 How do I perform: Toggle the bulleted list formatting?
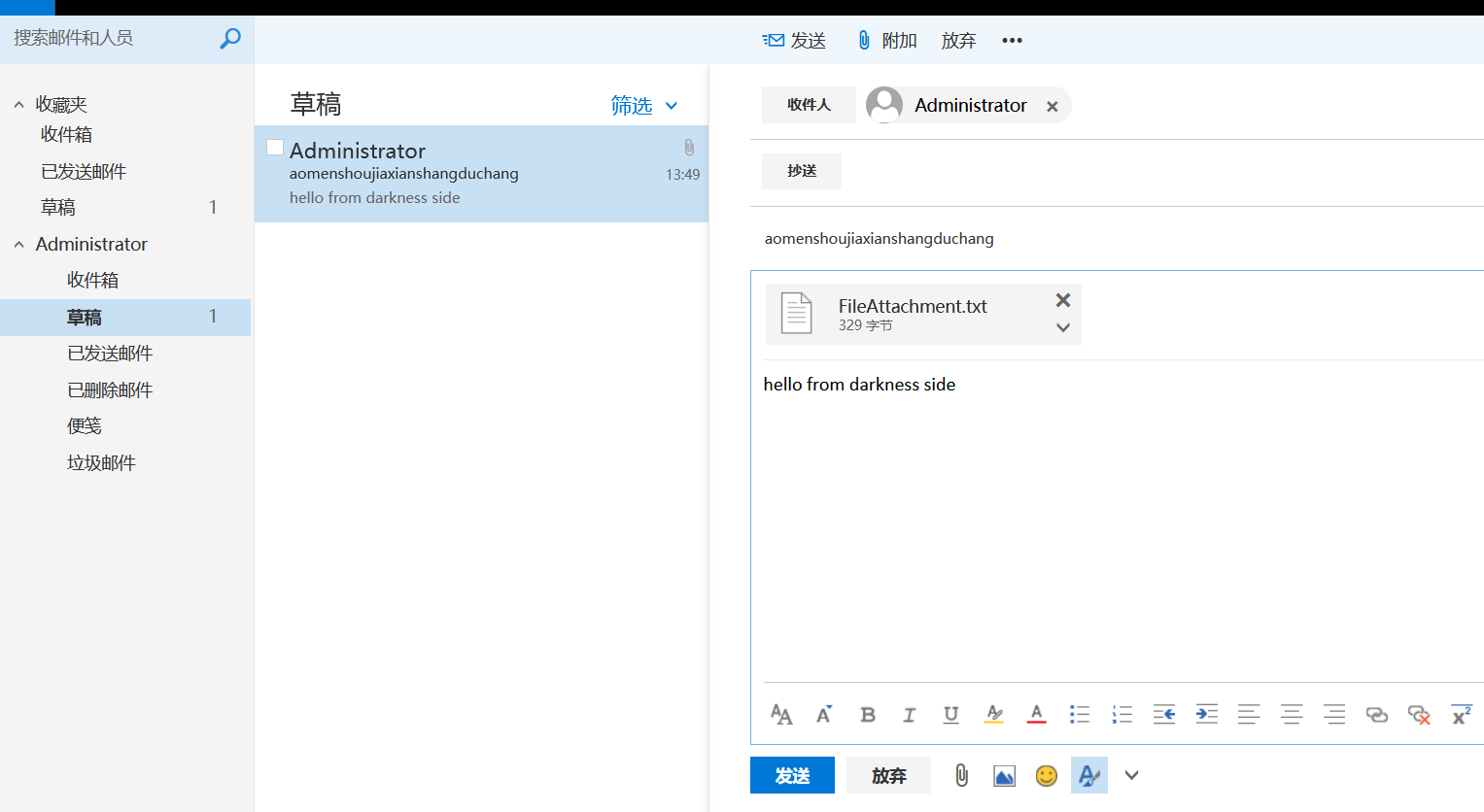pyautogui.click(x=1079, y=714)
